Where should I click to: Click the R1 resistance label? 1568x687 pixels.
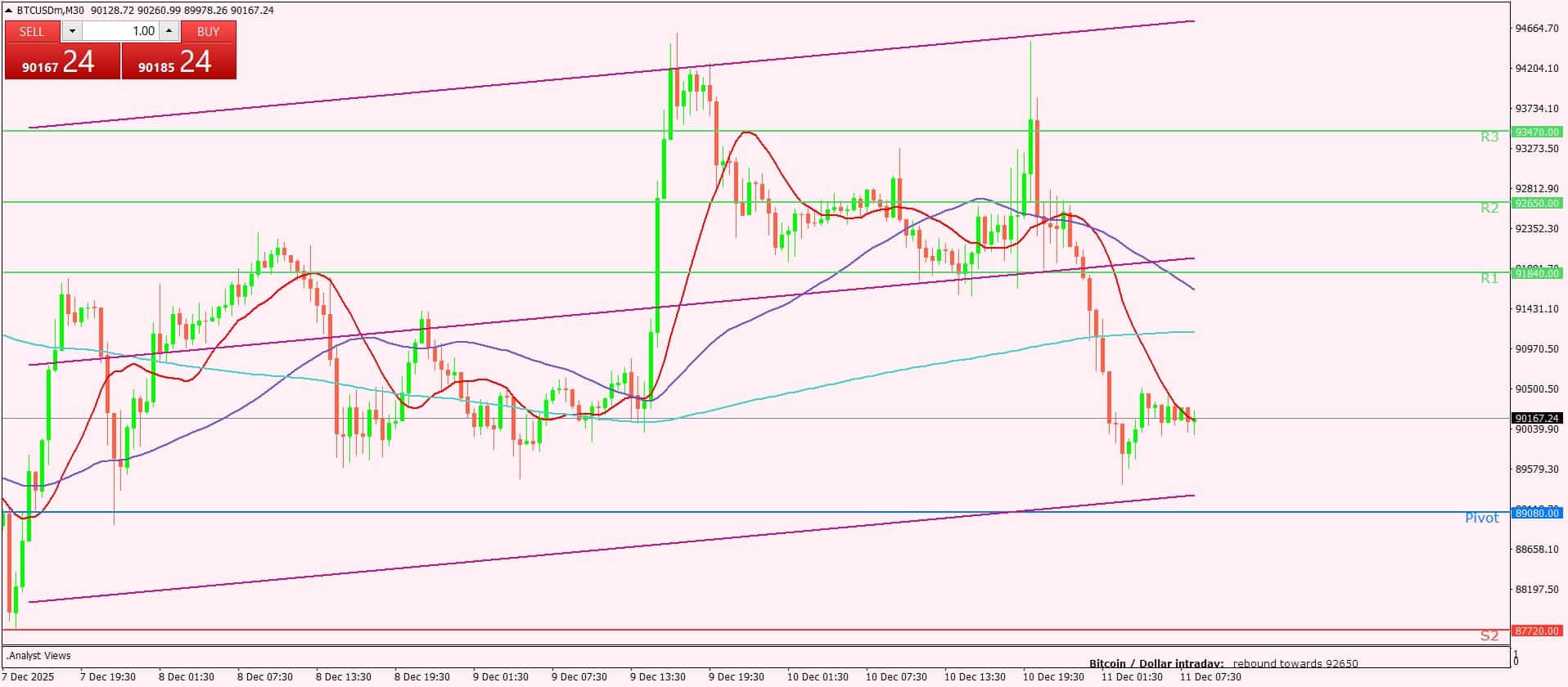click(1489, 279)
